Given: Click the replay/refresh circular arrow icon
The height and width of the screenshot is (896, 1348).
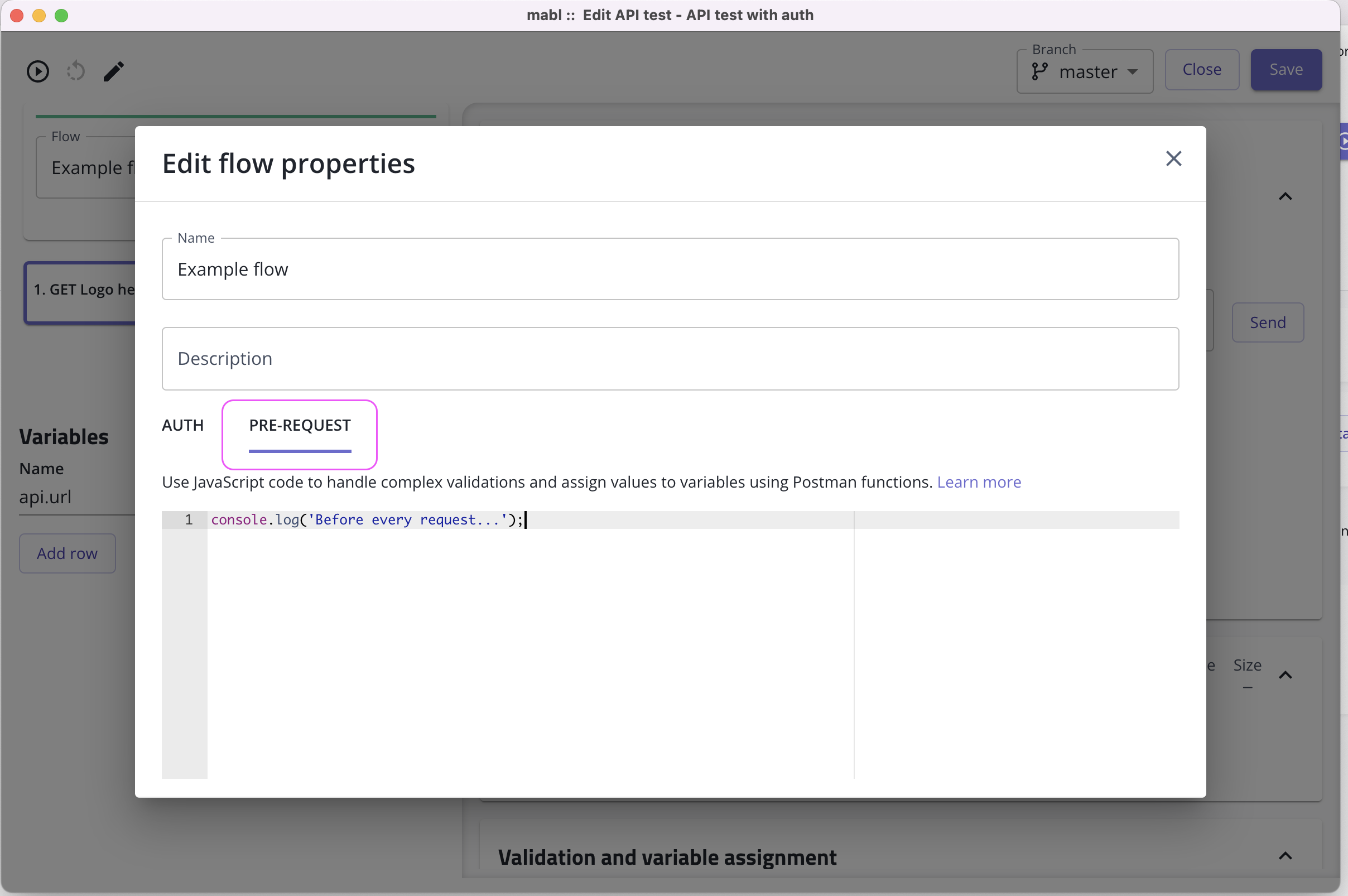Looking at the screenshot, I should (75, 71).
